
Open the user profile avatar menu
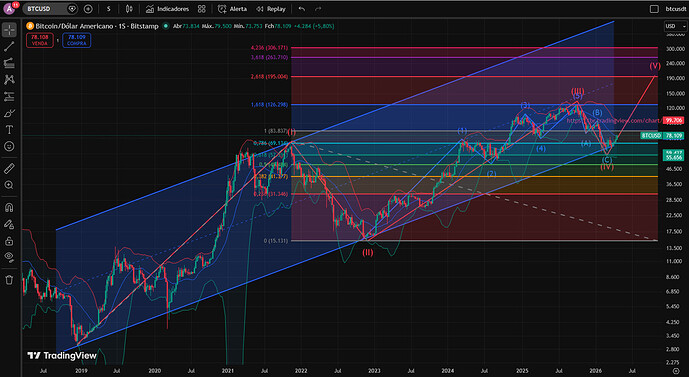pos(9,8)
